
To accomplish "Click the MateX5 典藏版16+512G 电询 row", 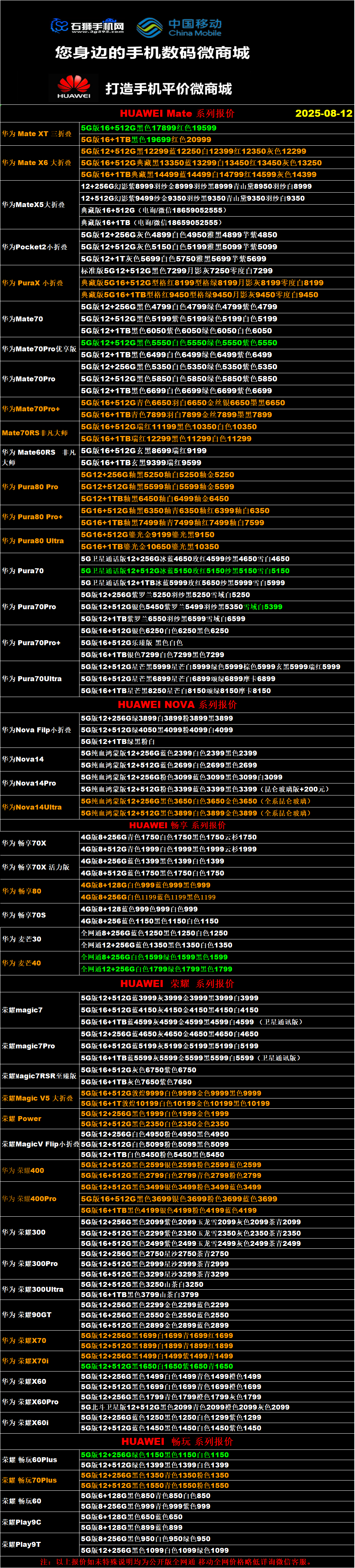I will (x=217, y=211).
